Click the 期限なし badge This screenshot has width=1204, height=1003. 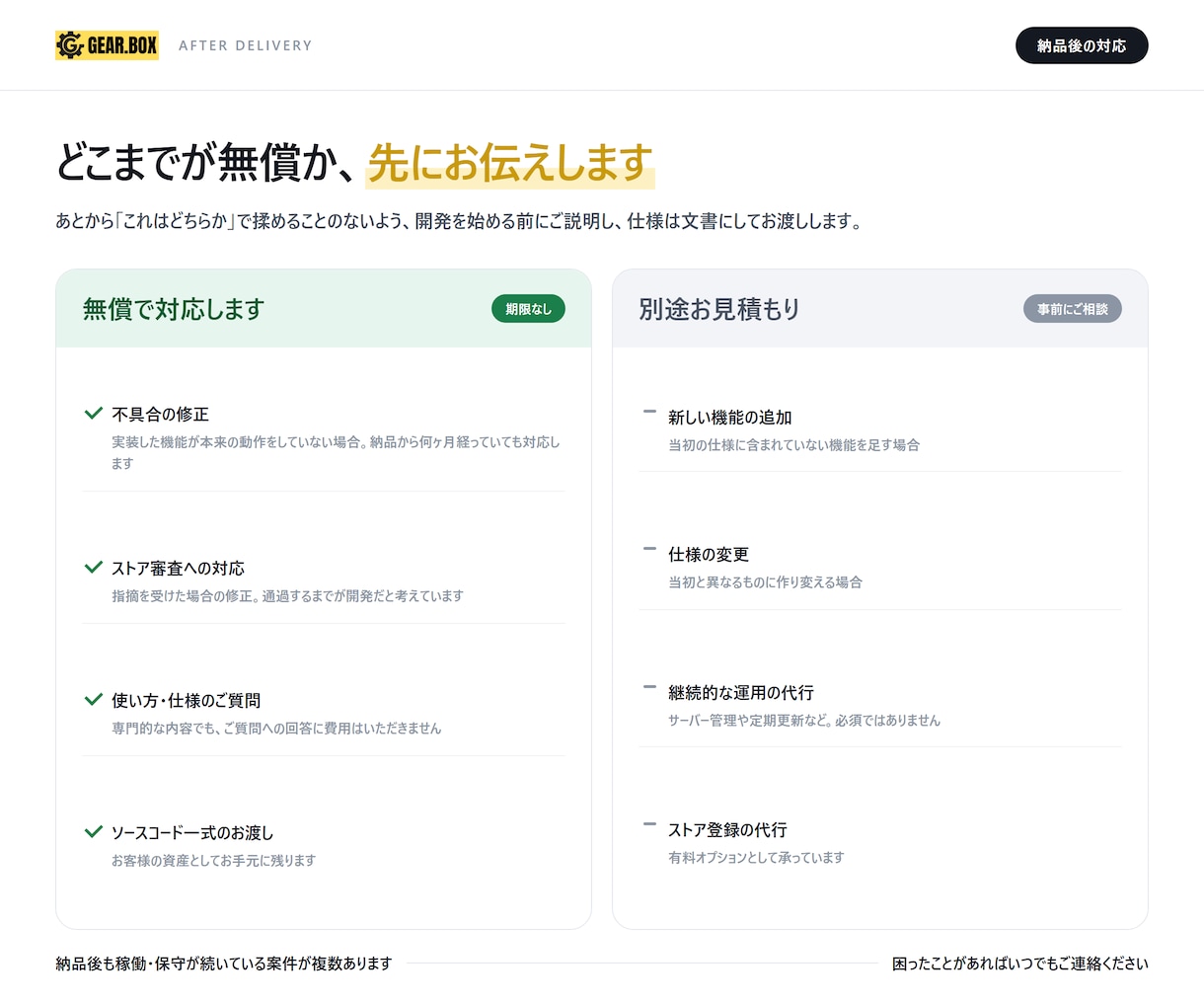[x=528, y=309]
